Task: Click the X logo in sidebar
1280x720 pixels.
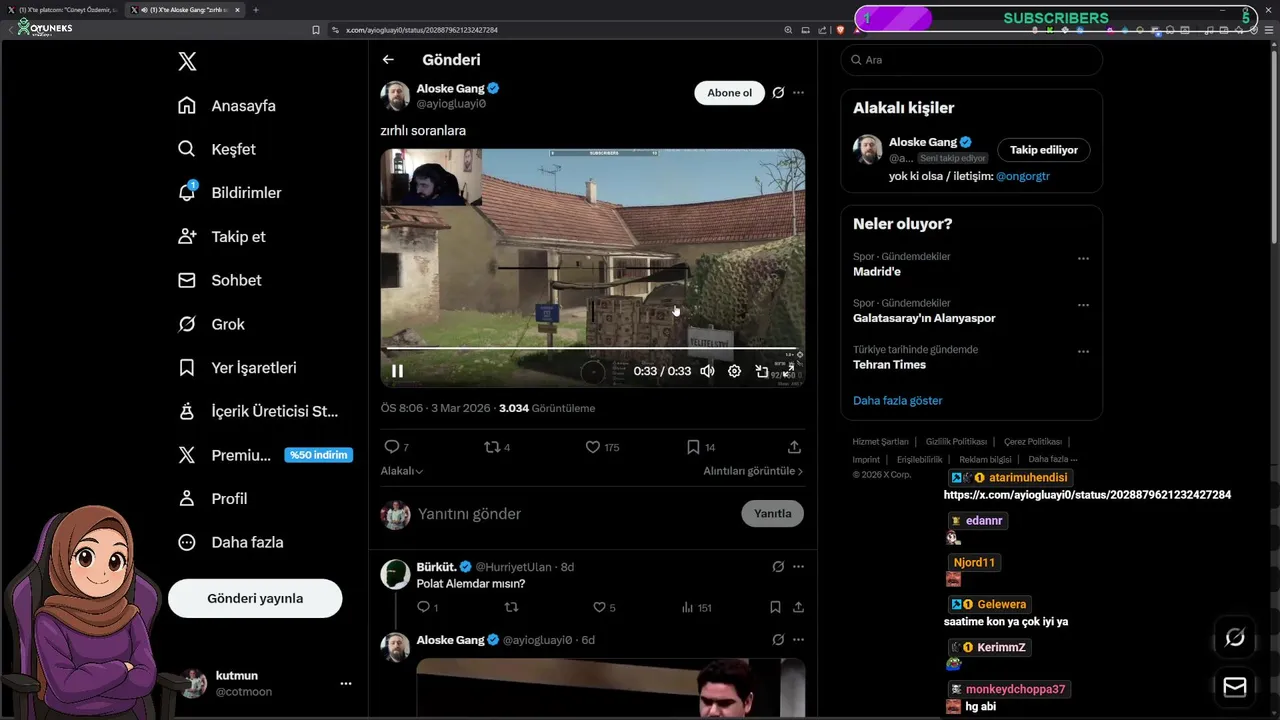Action: point(187,61)
